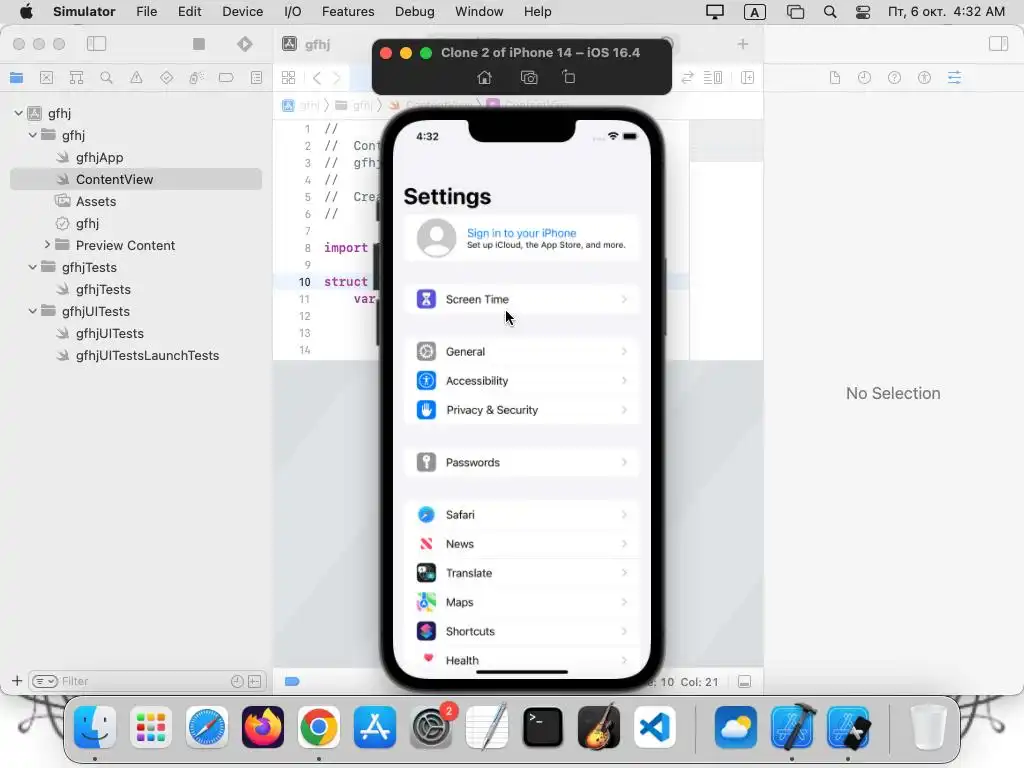Open Spotlight search in menu bar
Viewport: 1024px width, 768px height.
[x=830, y=12]
